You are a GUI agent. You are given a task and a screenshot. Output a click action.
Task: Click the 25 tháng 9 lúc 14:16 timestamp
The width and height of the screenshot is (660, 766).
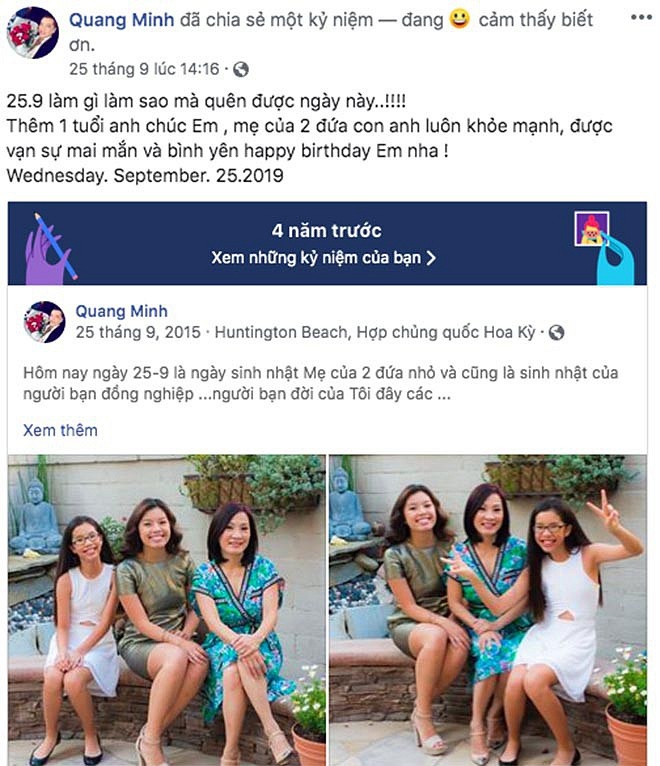click(144, 69)
